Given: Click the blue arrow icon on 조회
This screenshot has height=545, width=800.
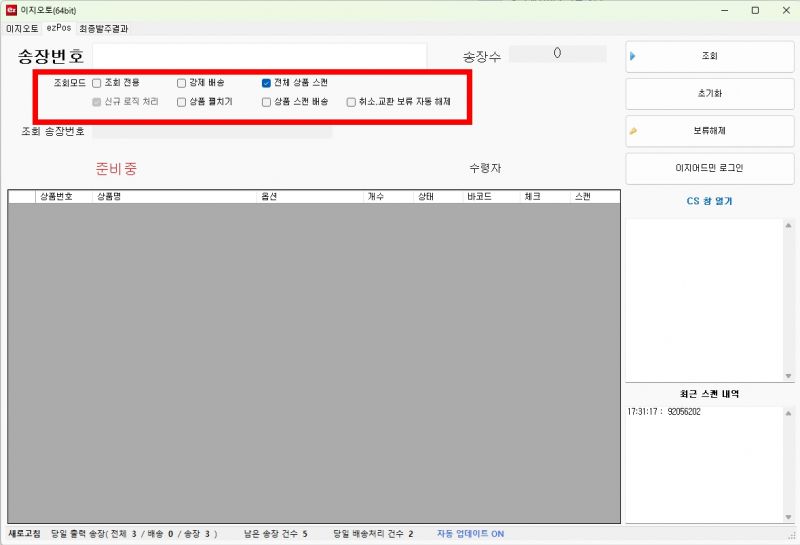Looking at the screenshot, I should click(633, 56).
